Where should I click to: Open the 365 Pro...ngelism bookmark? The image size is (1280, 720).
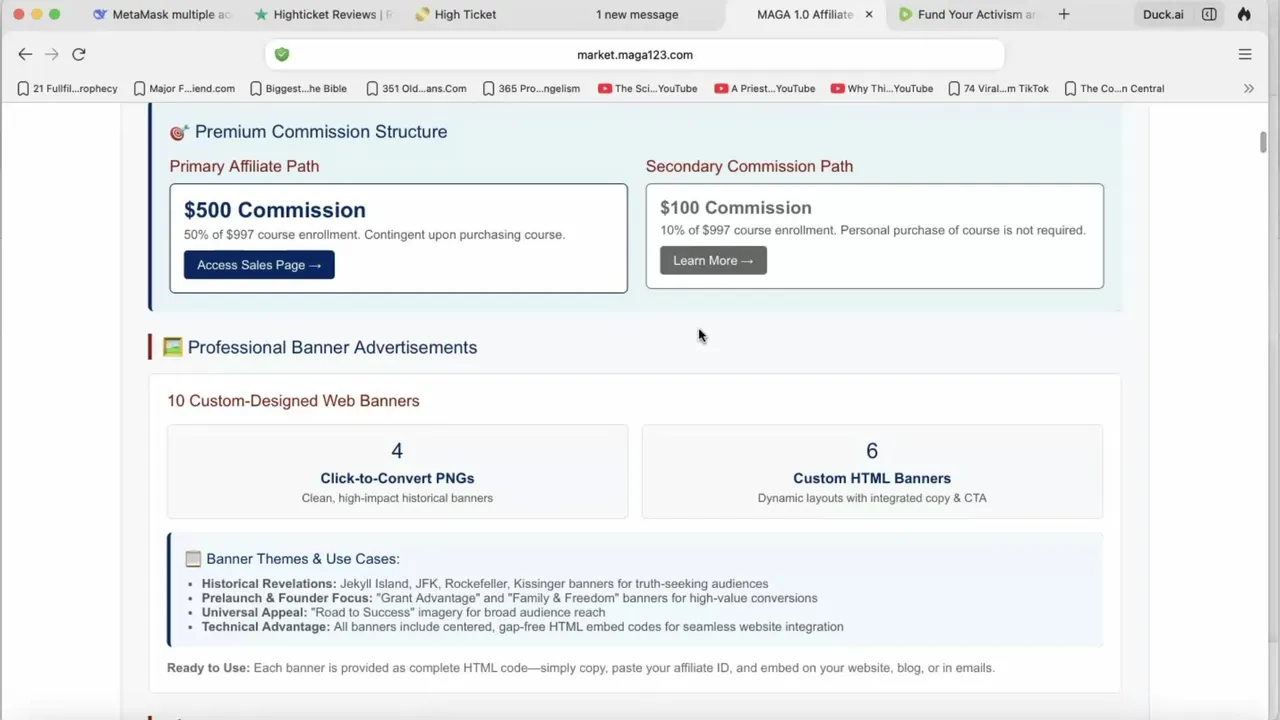pyautogui.click(x=531, y=88)
